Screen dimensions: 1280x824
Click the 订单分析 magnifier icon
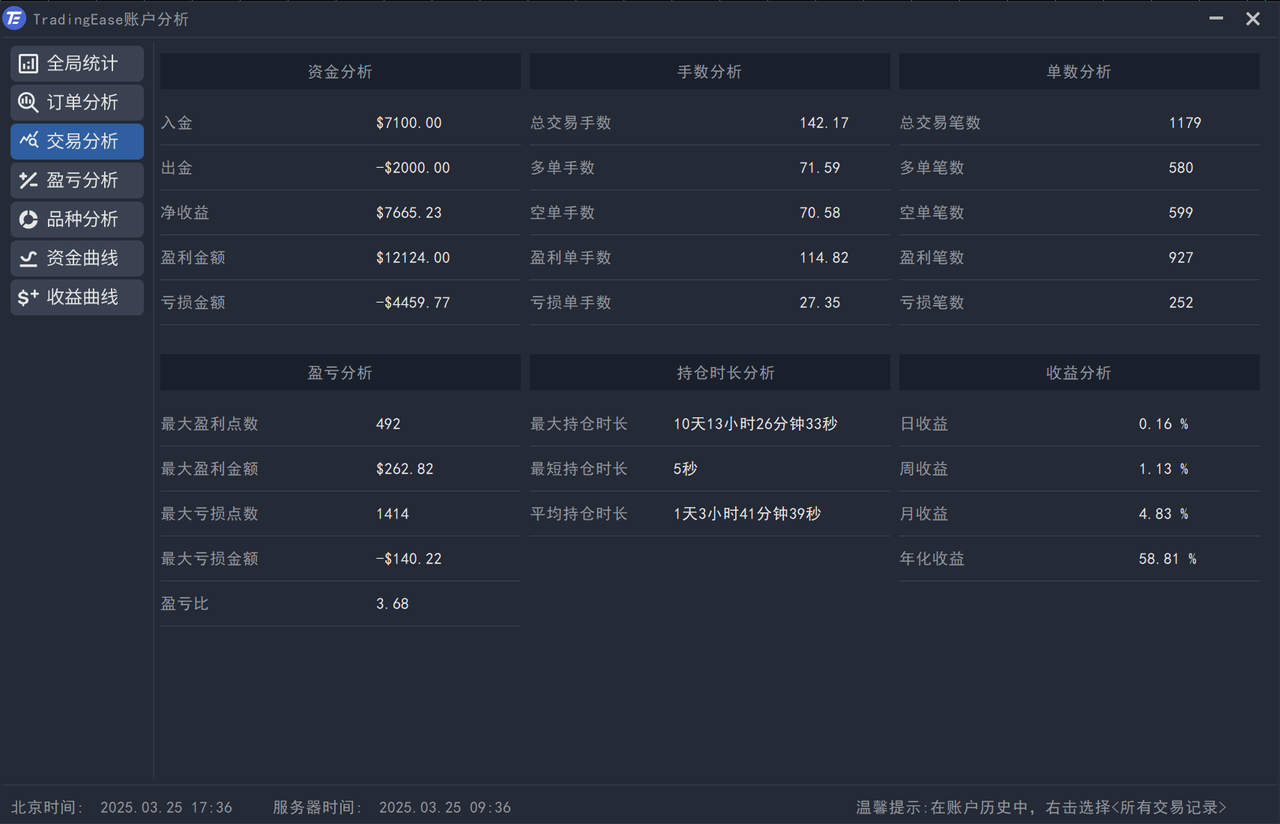(29, 103)
